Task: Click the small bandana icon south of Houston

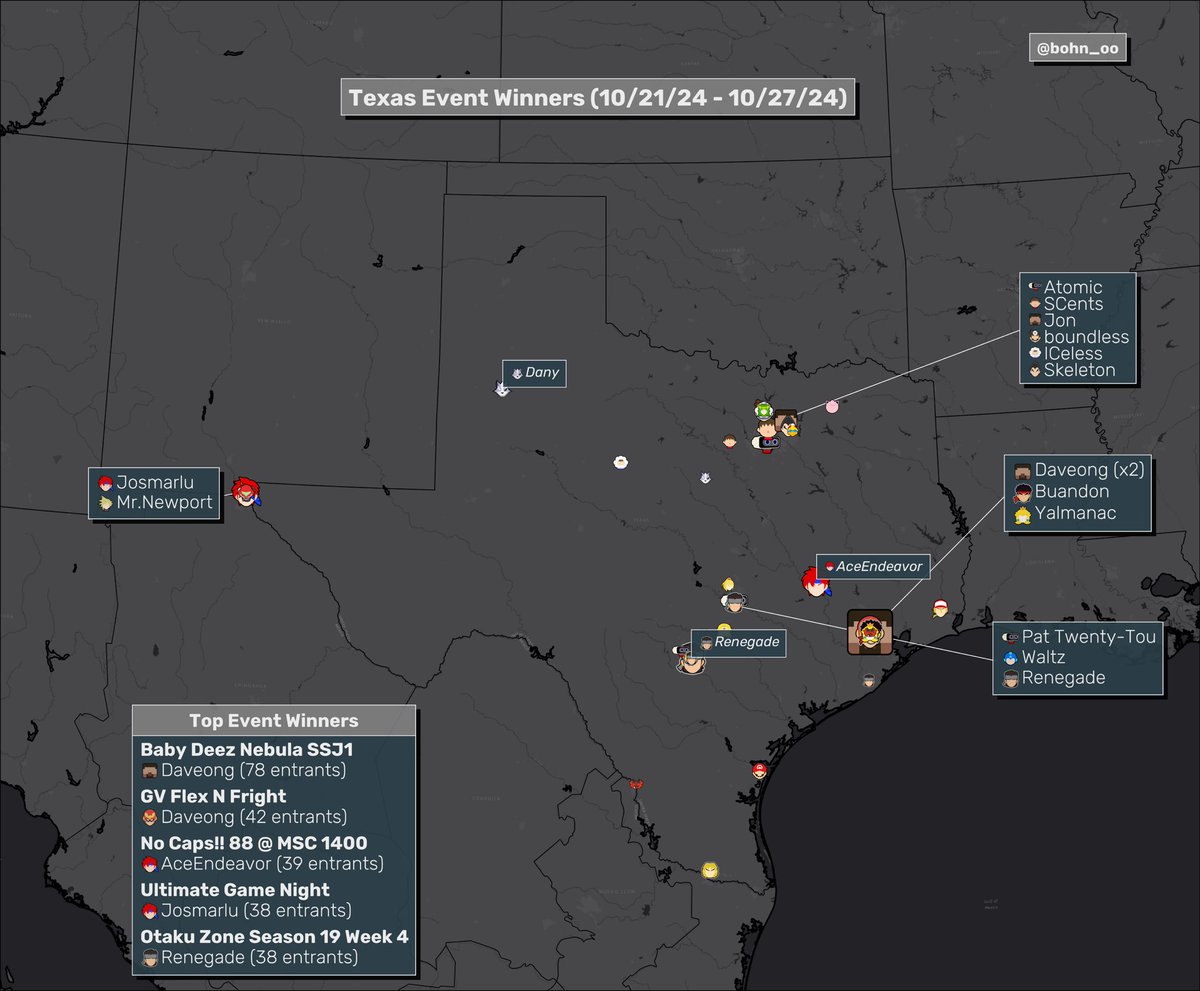Action: [869, 680]
